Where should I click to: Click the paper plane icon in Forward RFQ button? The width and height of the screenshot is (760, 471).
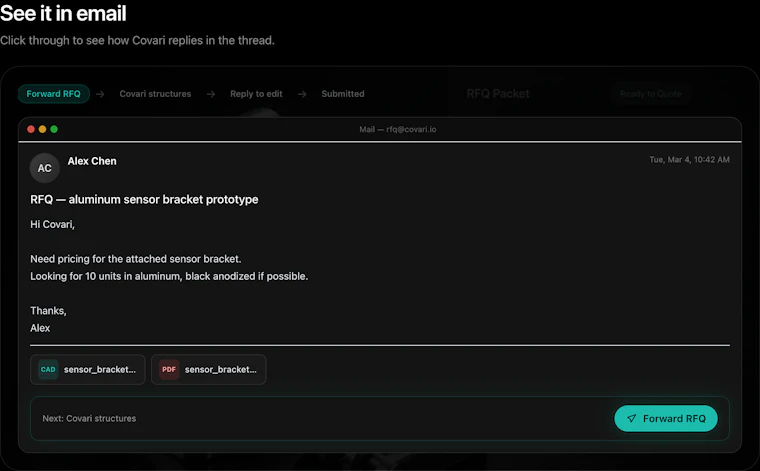631,418
